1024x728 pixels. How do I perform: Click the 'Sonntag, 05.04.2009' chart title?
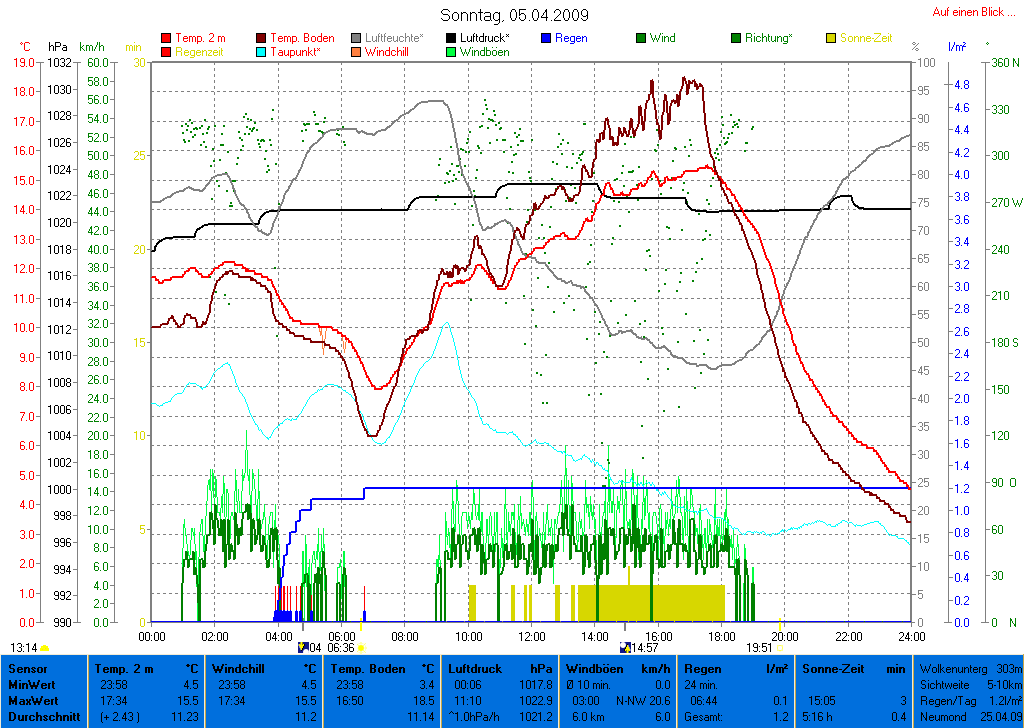click(x=514, y=15)
